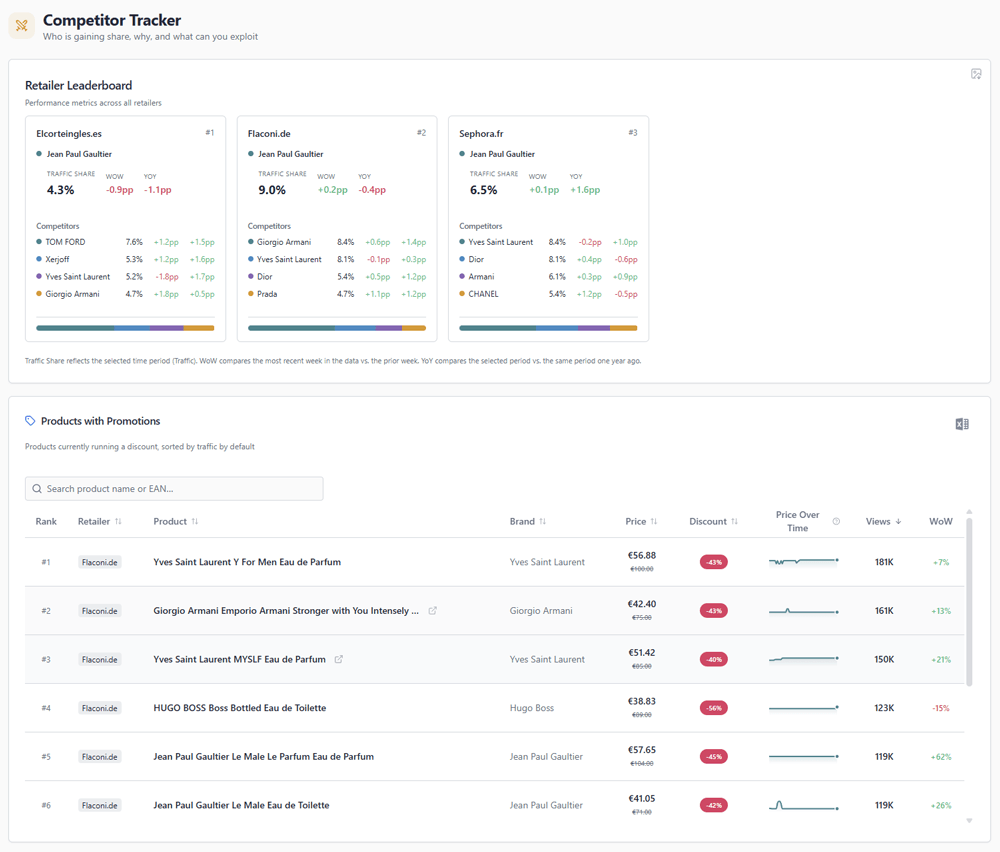Click the down arrow of the table scrollbar
Viewport: 1000px width, 852px height.
click(x=969, y=821)
